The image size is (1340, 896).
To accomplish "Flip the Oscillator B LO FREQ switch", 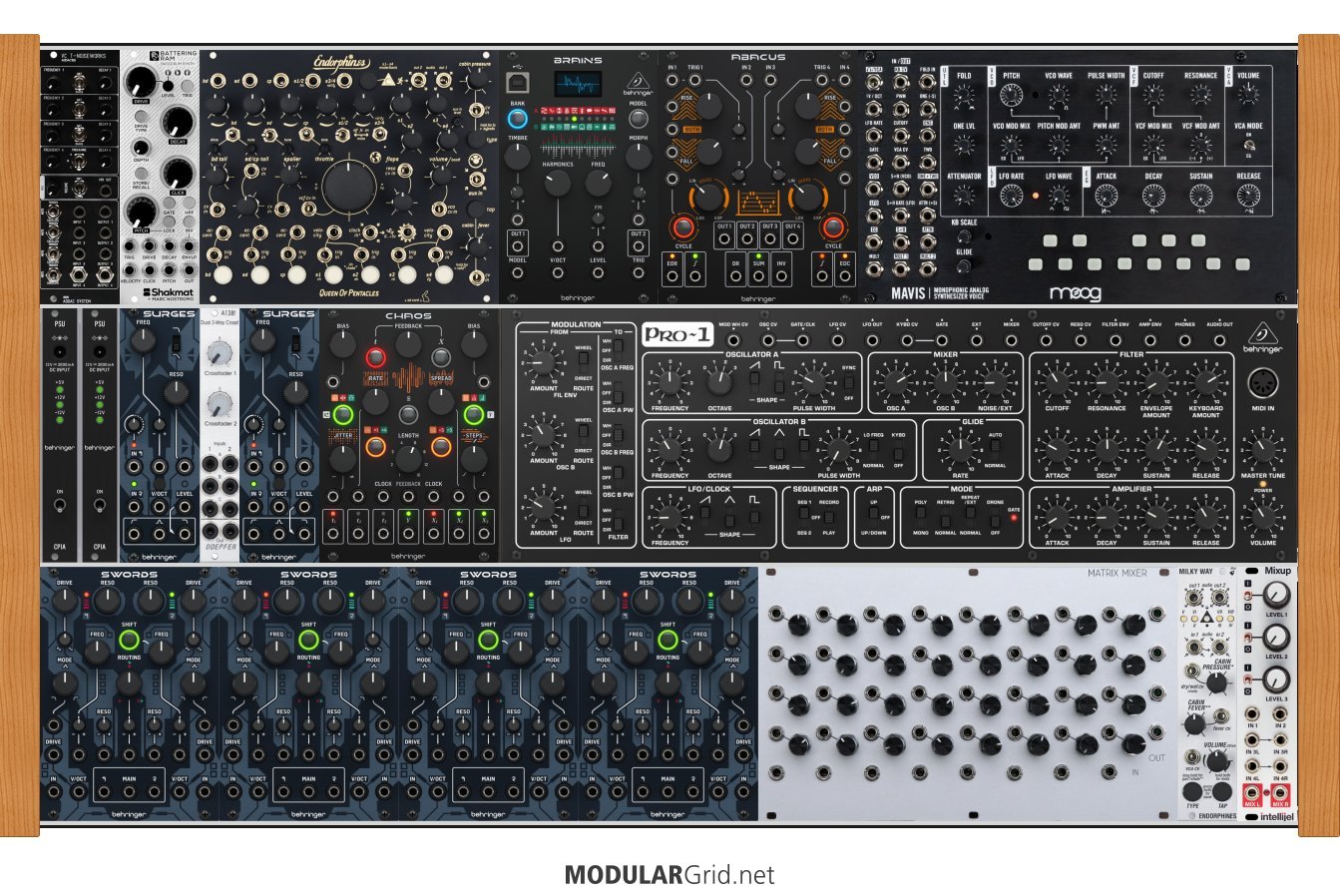I will [x=873, y=450].
